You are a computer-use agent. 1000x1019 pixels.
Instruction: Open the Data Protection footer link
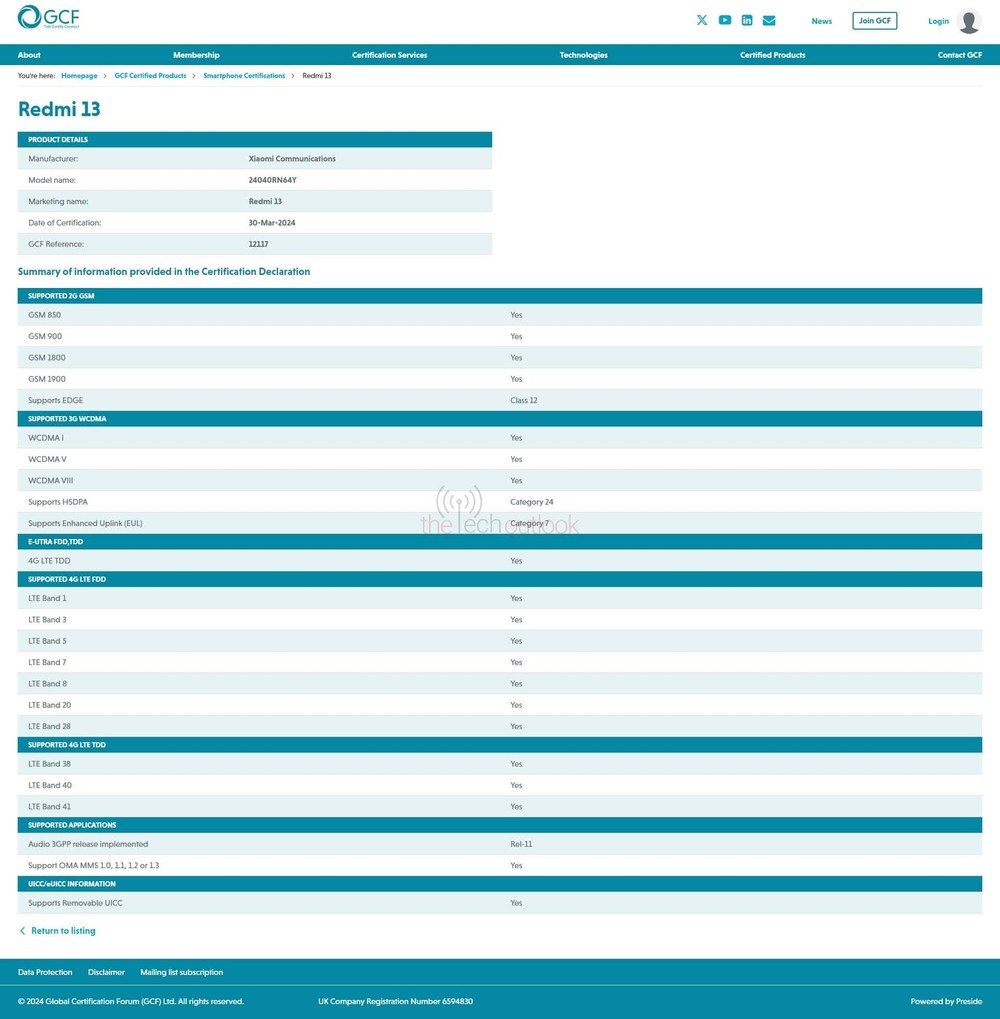coord(45,972)
